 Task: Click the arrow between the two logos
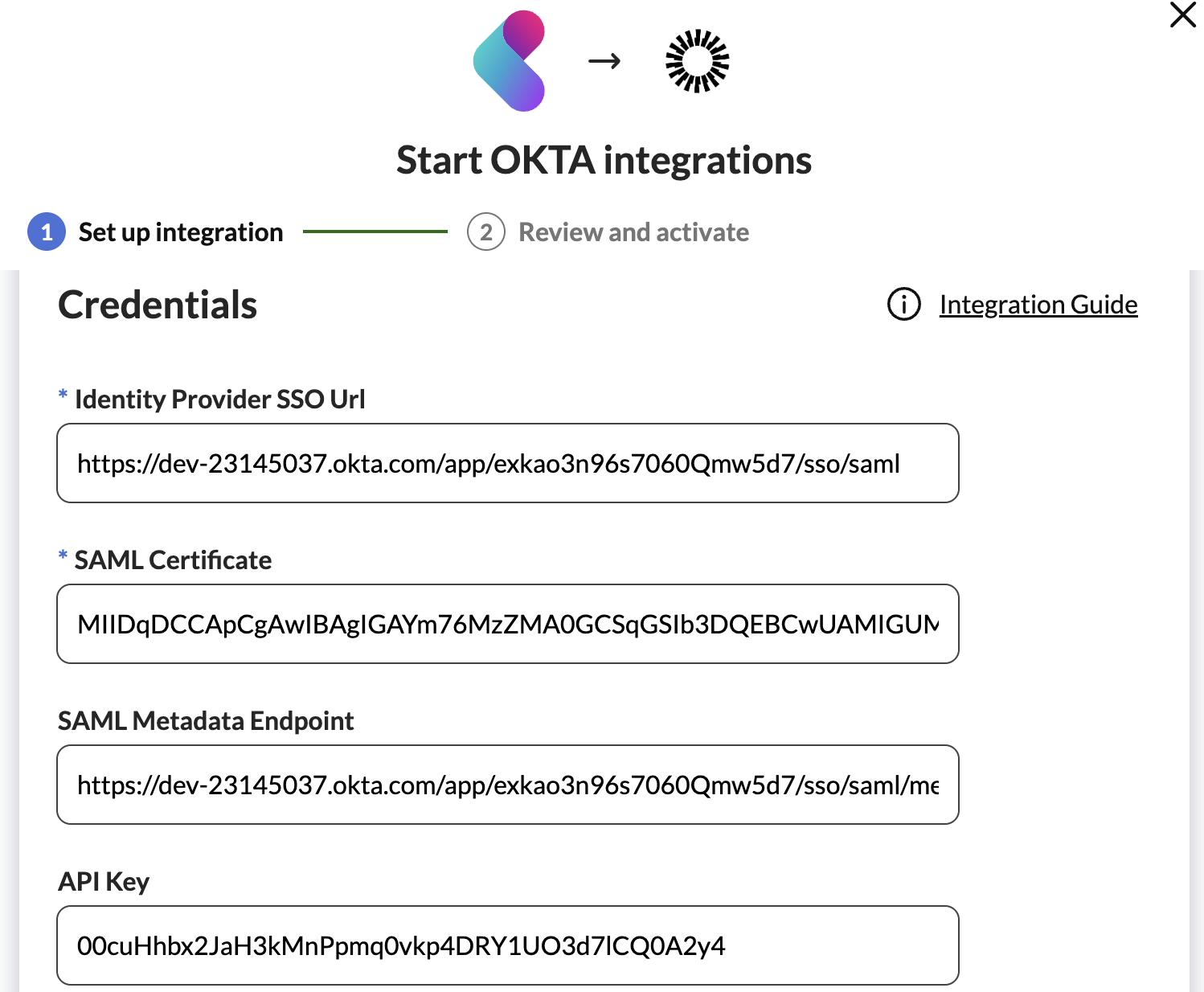pyautogui.click(x=604, y=61)
